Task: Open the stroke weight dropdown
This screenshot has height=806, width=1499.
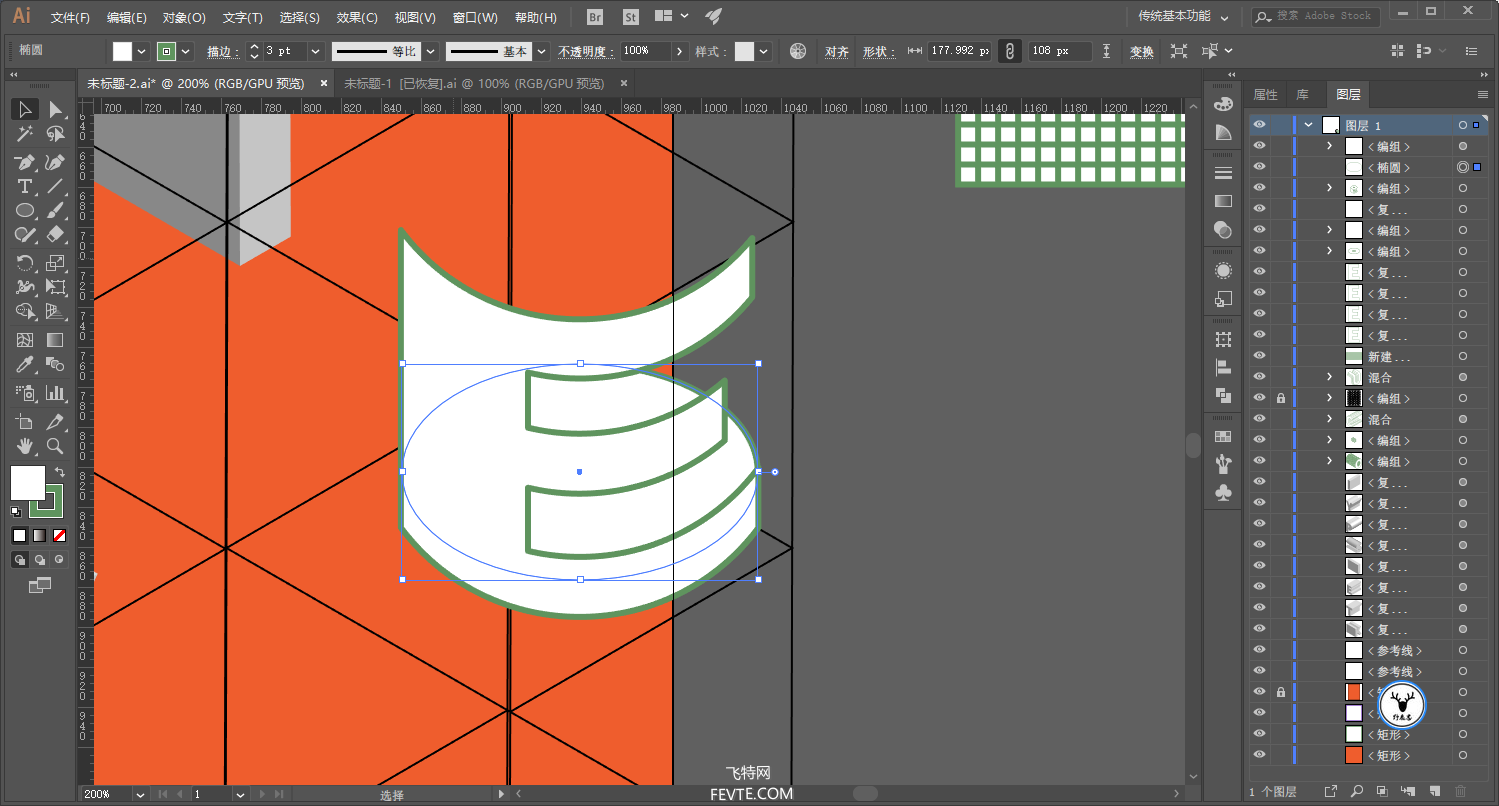Action: point(316,51)
